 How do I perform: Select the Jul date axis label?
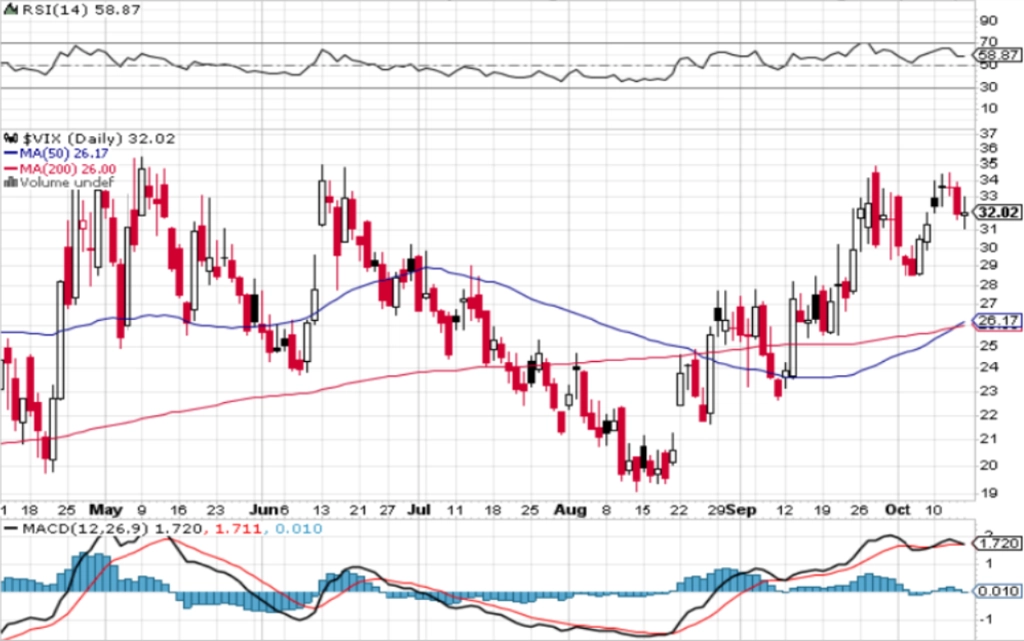pyautogui.click(x=419, y=510)
